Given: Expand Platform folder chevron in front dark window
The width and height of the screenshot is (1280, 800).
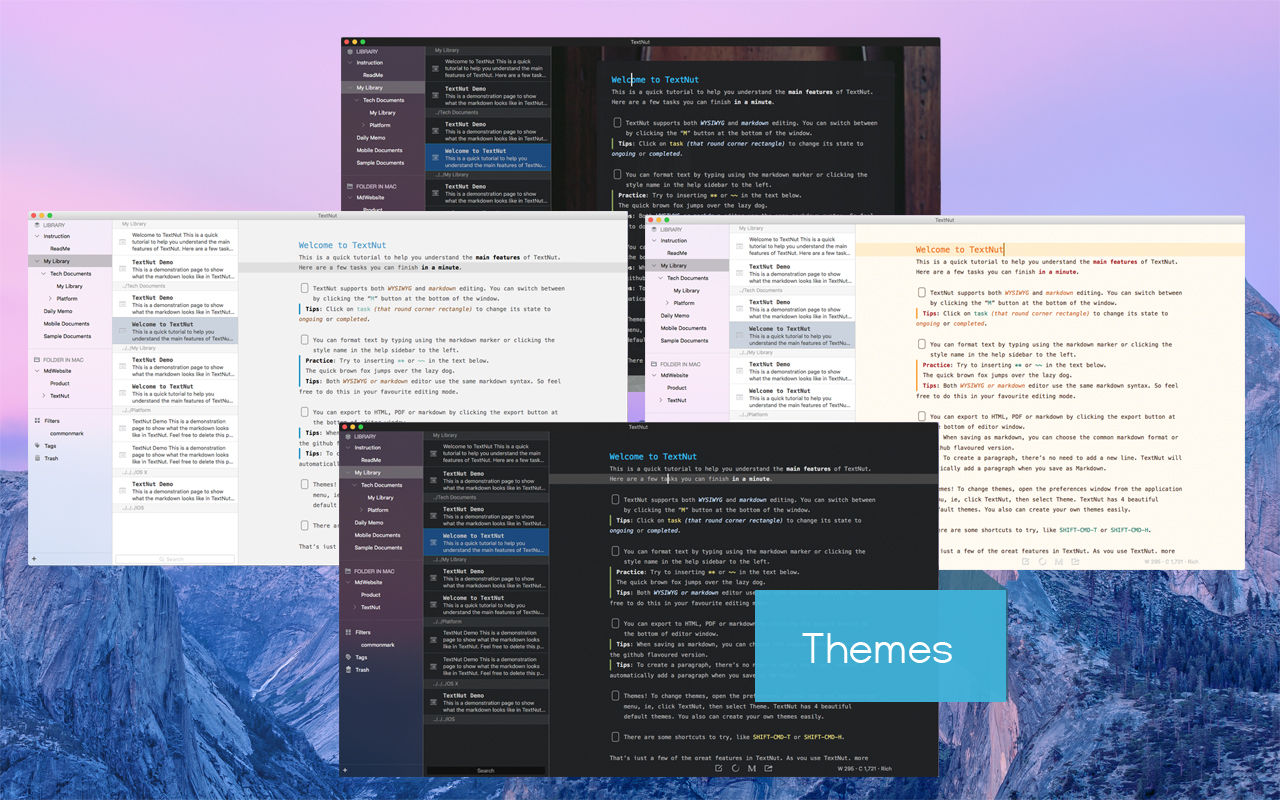Looking at the screenshot, I should pyautogui.click(x=363, y=510).
